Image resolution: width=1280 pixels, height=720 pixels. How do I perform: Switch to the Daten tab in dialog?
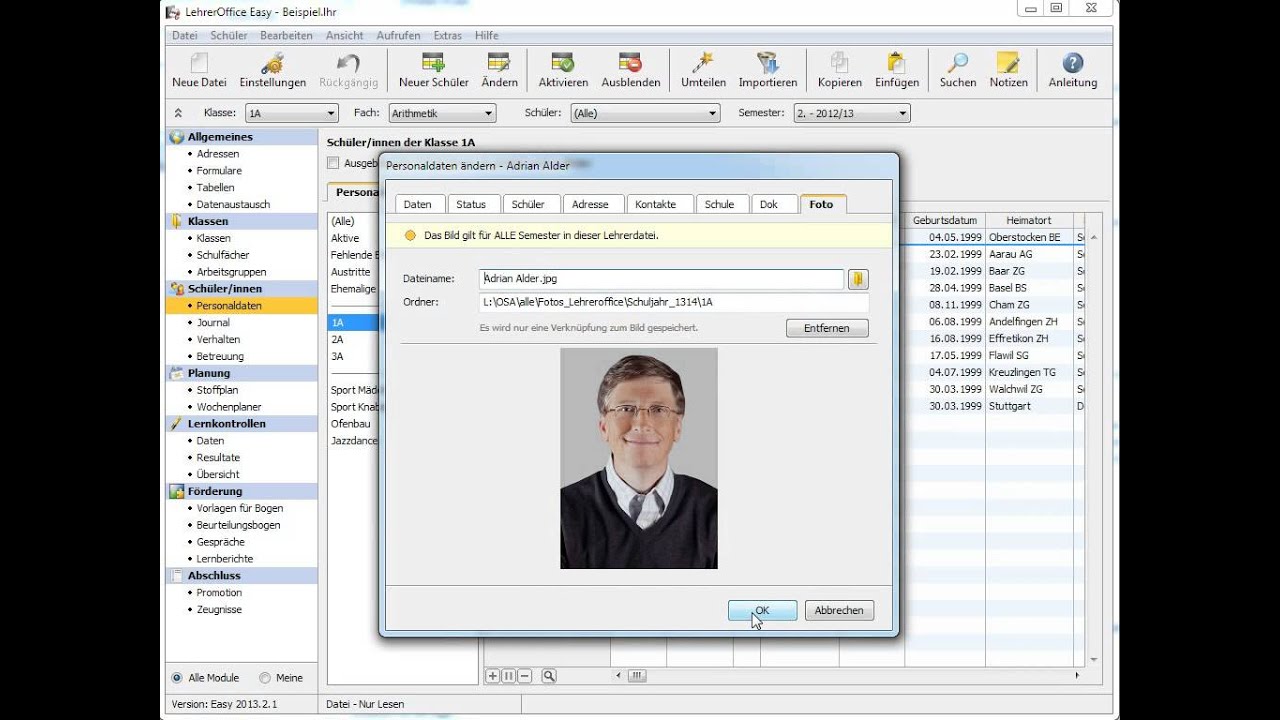[418, 204]
